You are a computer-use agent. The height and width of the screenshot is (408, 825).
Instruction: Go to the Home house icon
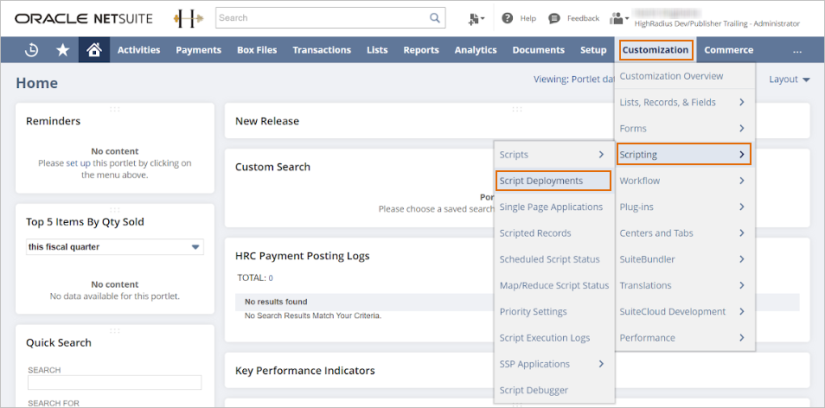click(x=94, y=50)
